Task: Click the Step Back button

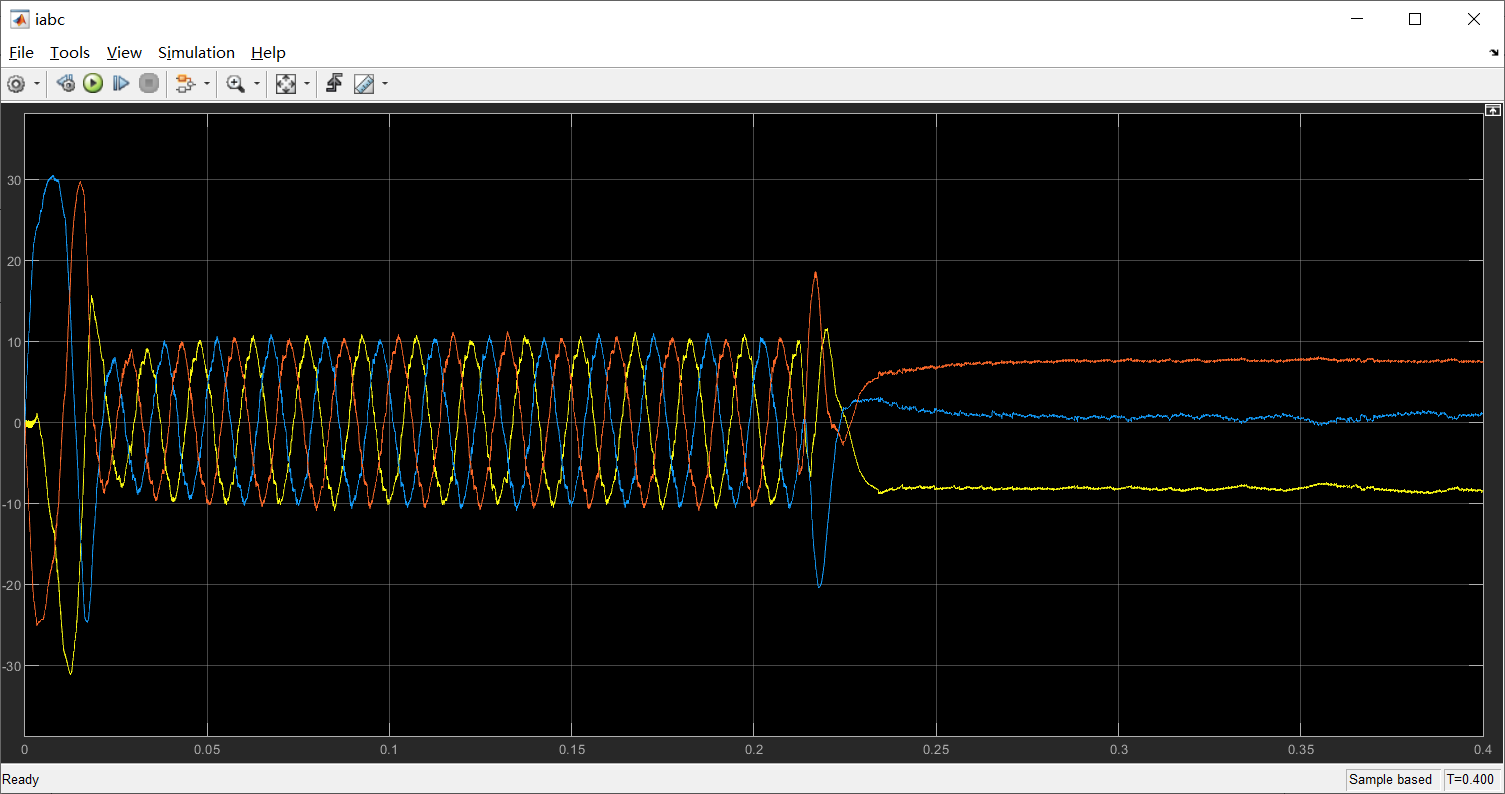Action: pyautogui.click(x=65, y=84)
